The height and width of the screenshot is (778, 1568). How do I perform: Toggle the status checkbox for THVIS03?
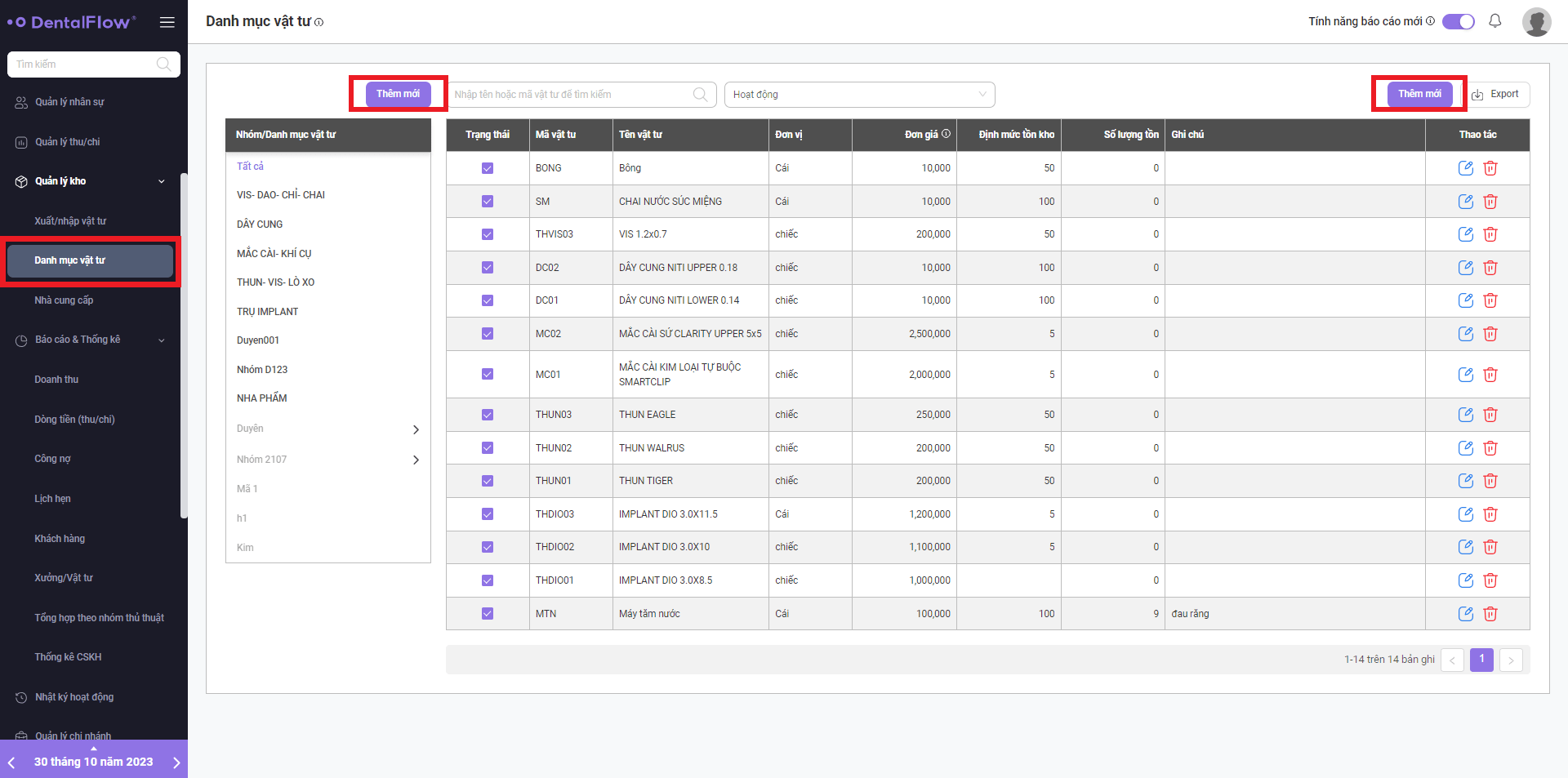point(488,234)
